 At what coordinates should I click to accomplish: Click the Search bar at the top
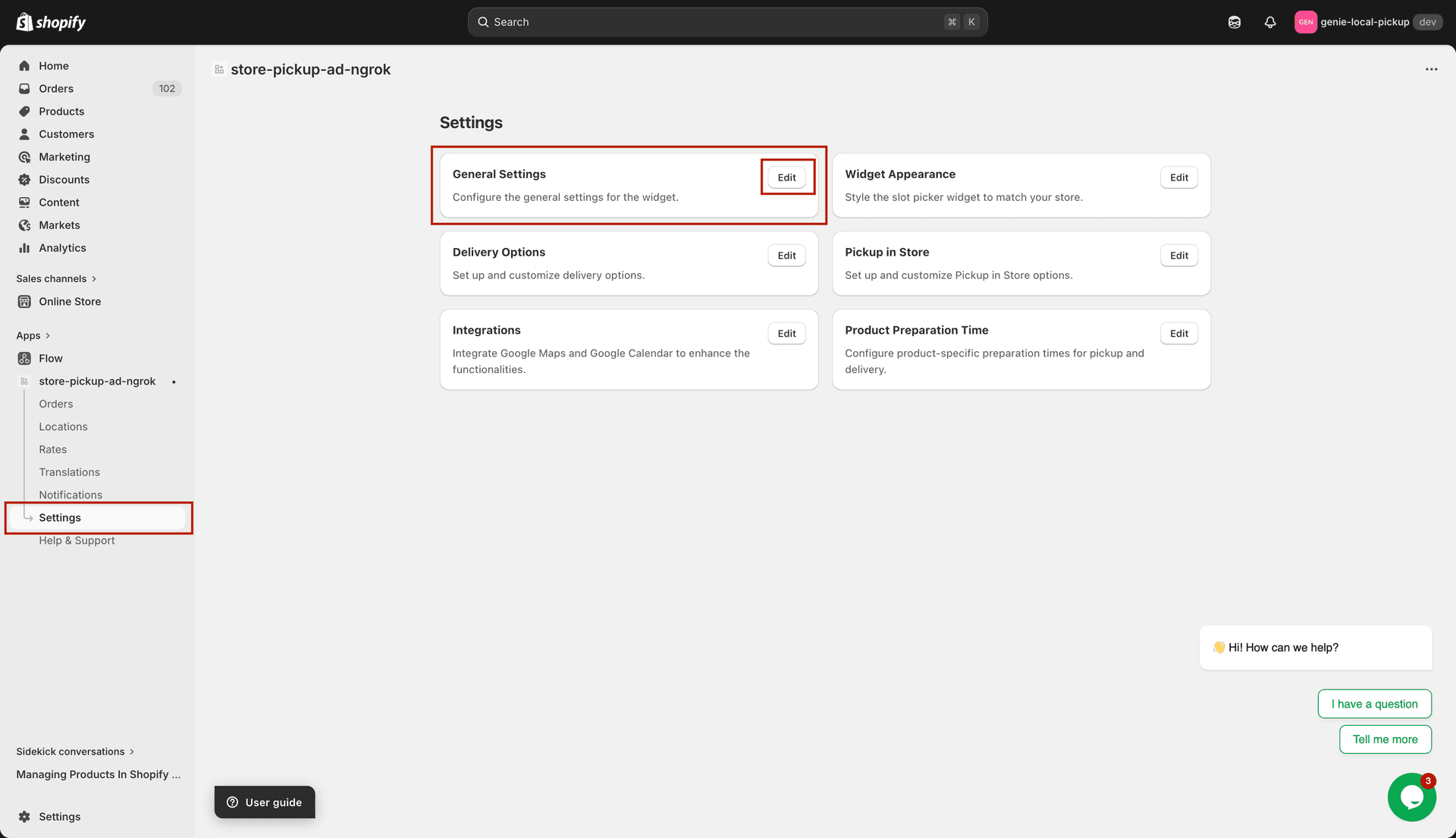(x=727, y=22)
